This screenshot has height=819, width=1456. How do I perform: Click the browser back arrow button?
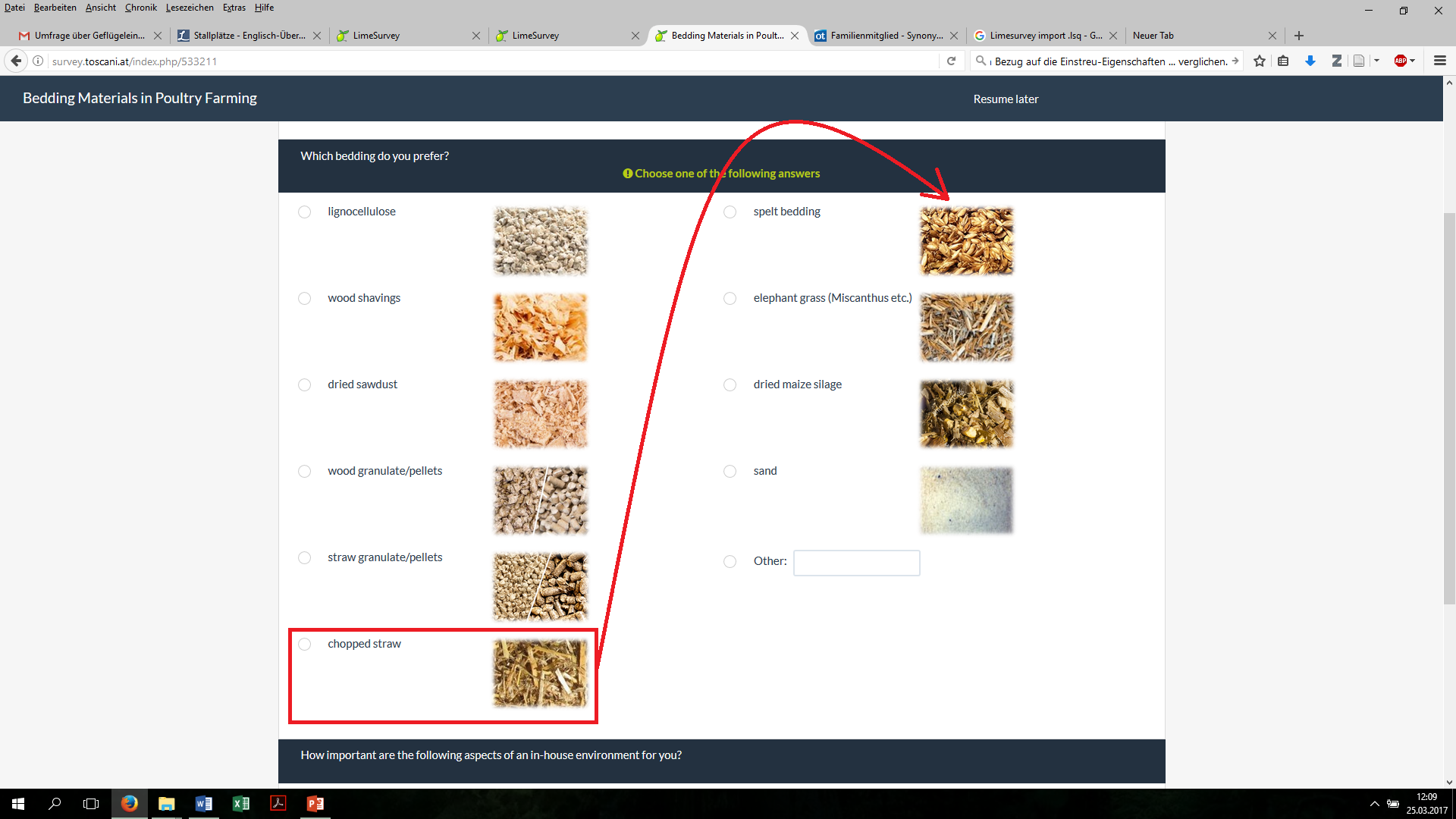[x=16, y=61]
